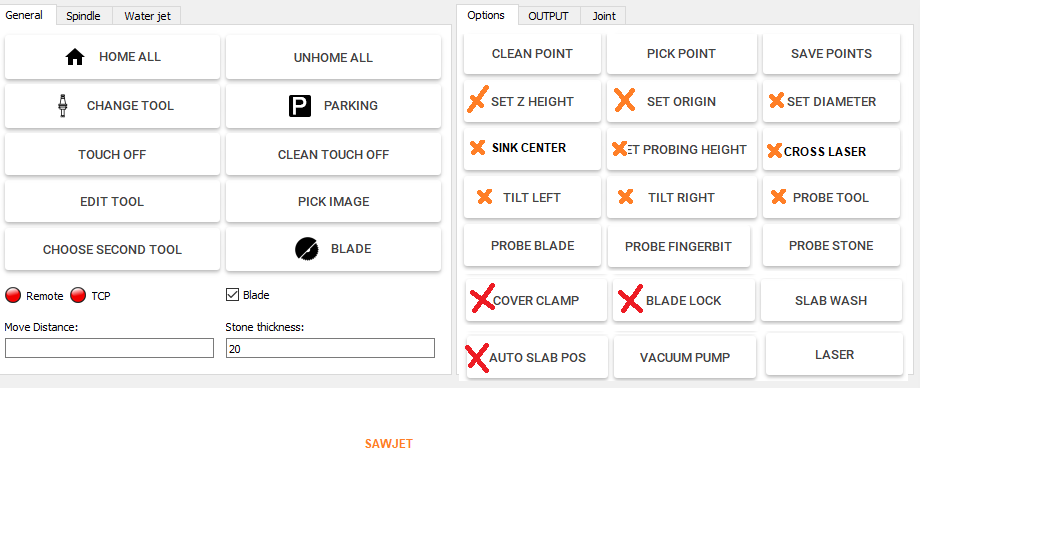Screen dimensions: 1050x540
Task: Click the saw Blade icon
Action: 307,249
